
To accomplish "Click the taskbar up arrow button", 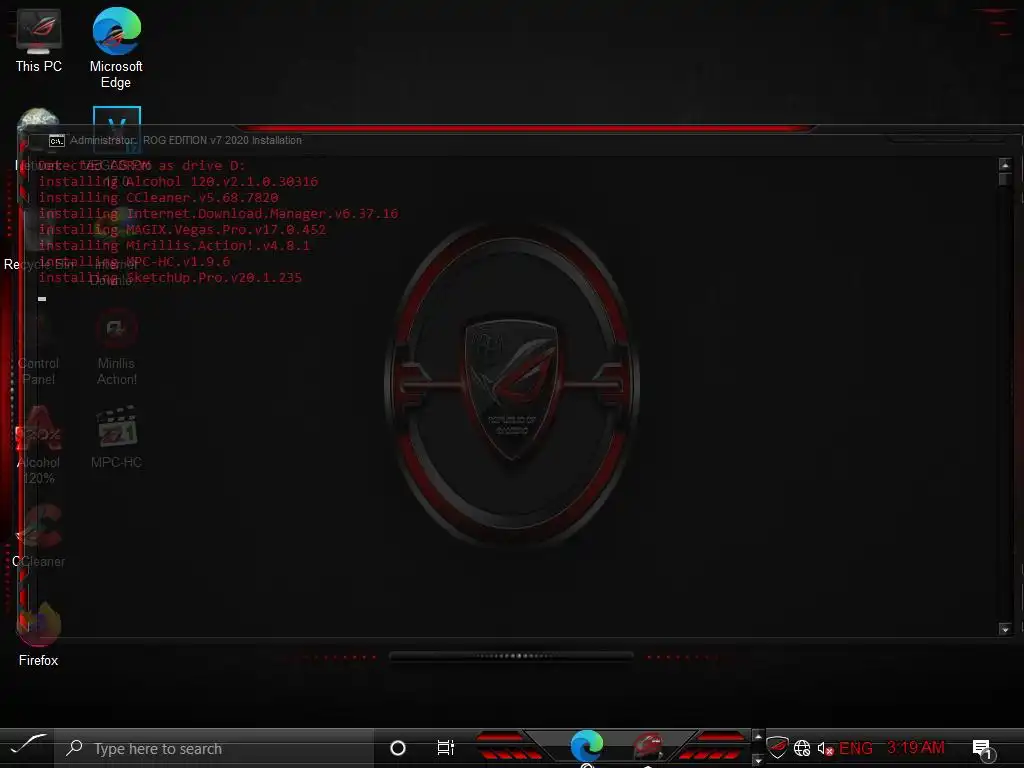I will 758,737.
